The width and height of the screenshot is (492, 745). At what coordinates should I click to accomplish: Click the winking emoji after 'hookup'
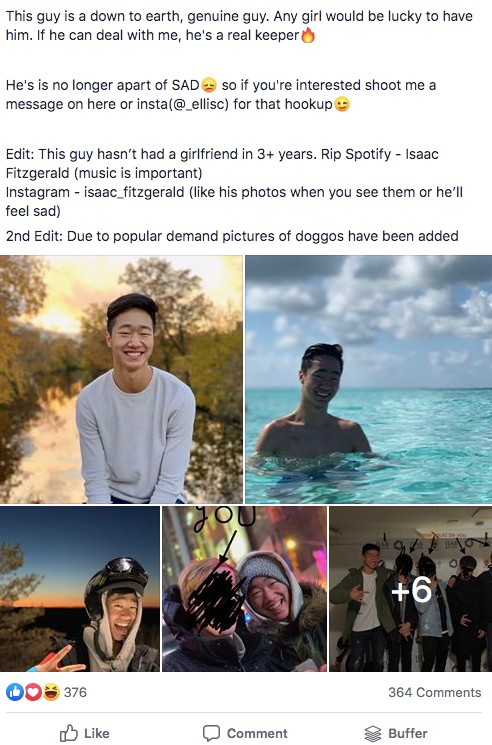click(x=342, y=104)
